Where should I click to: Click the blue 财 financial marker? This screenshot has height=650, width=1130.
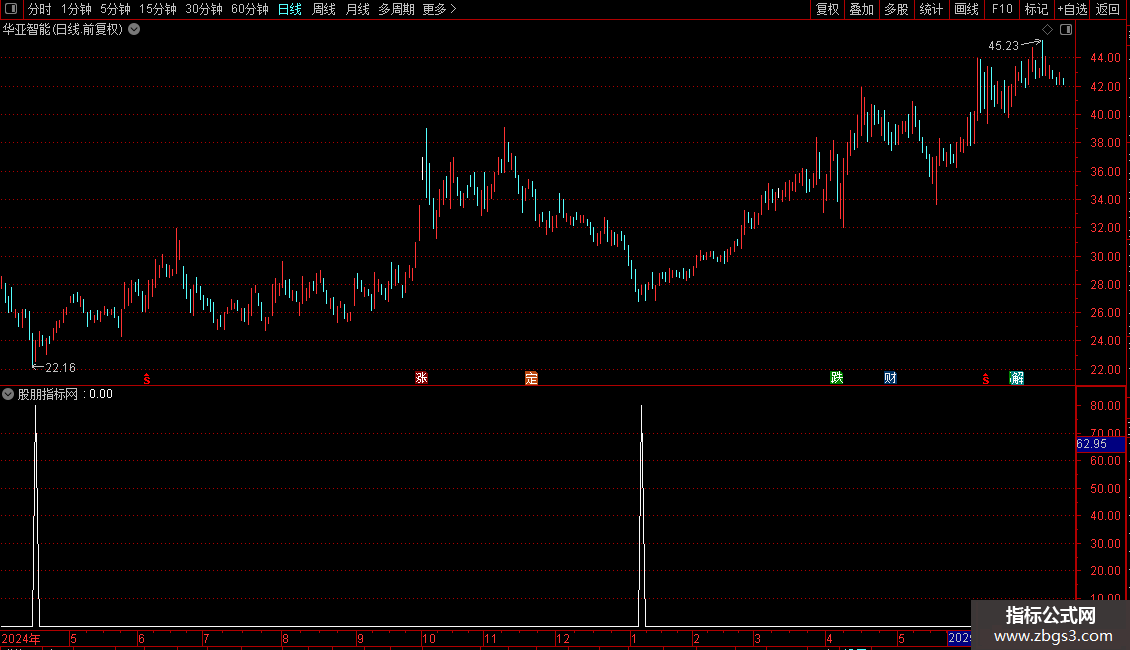coord(890,378)
